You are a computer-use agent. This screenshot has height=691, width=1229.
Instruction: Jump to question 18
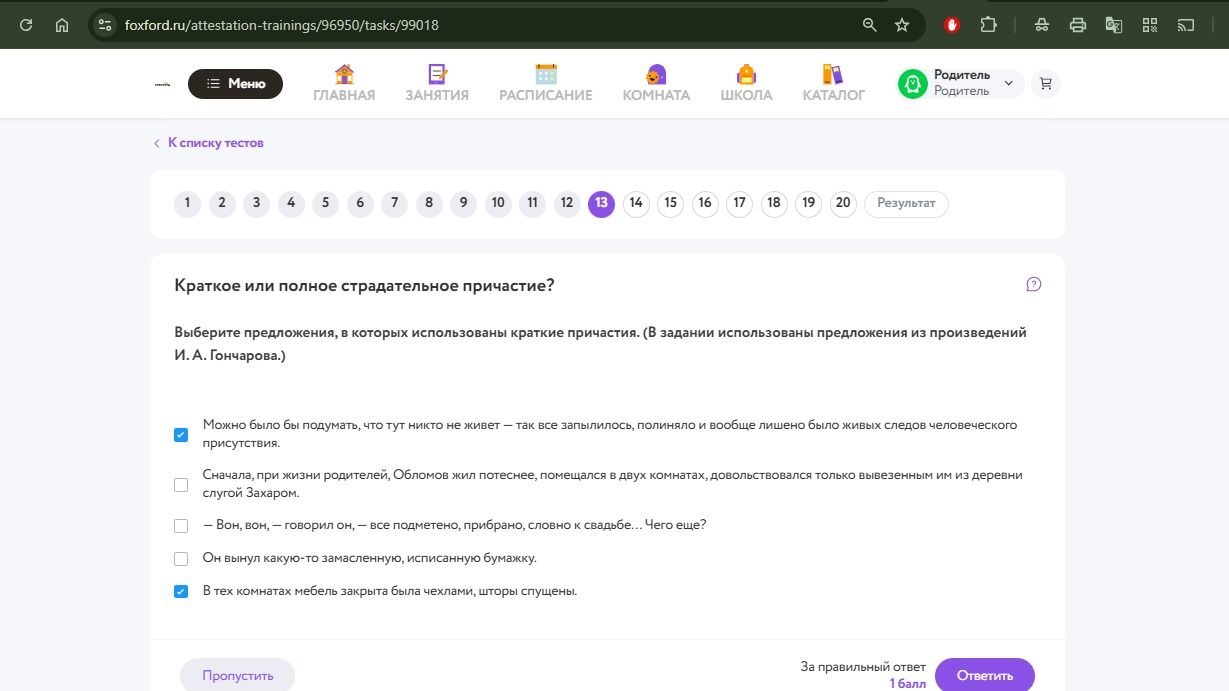pyautogui.click(x=774, y=204)
